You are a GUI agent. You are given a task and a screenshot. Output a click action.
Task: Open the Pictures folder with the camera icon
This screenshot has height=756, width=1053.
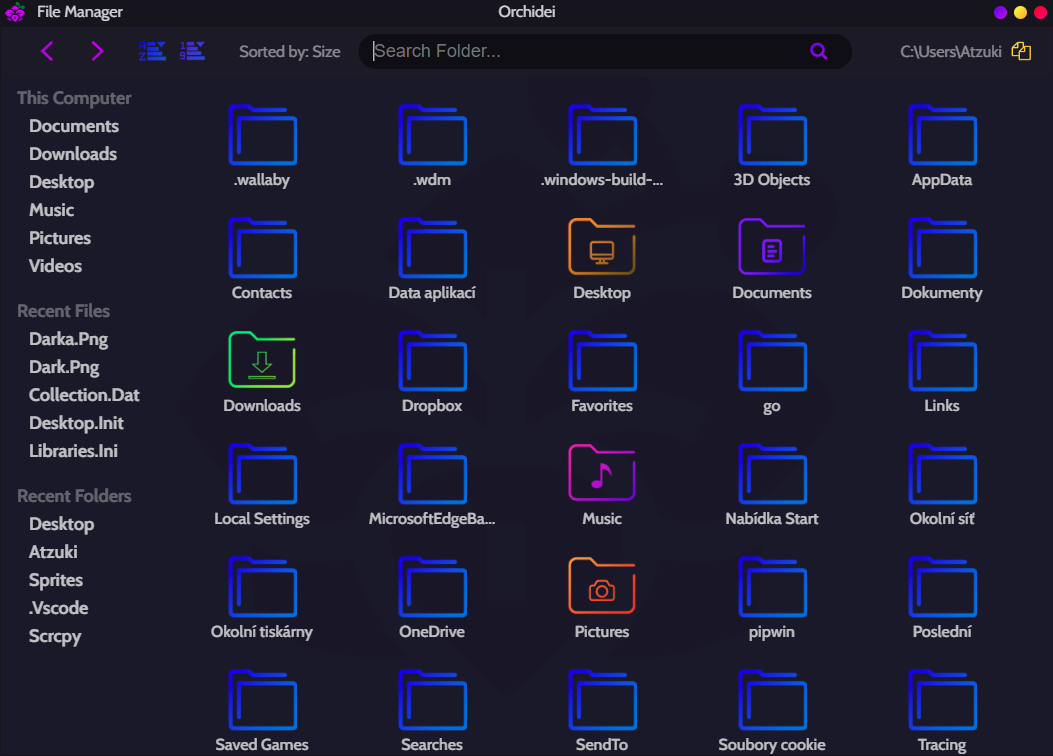(x=602, y=586)
